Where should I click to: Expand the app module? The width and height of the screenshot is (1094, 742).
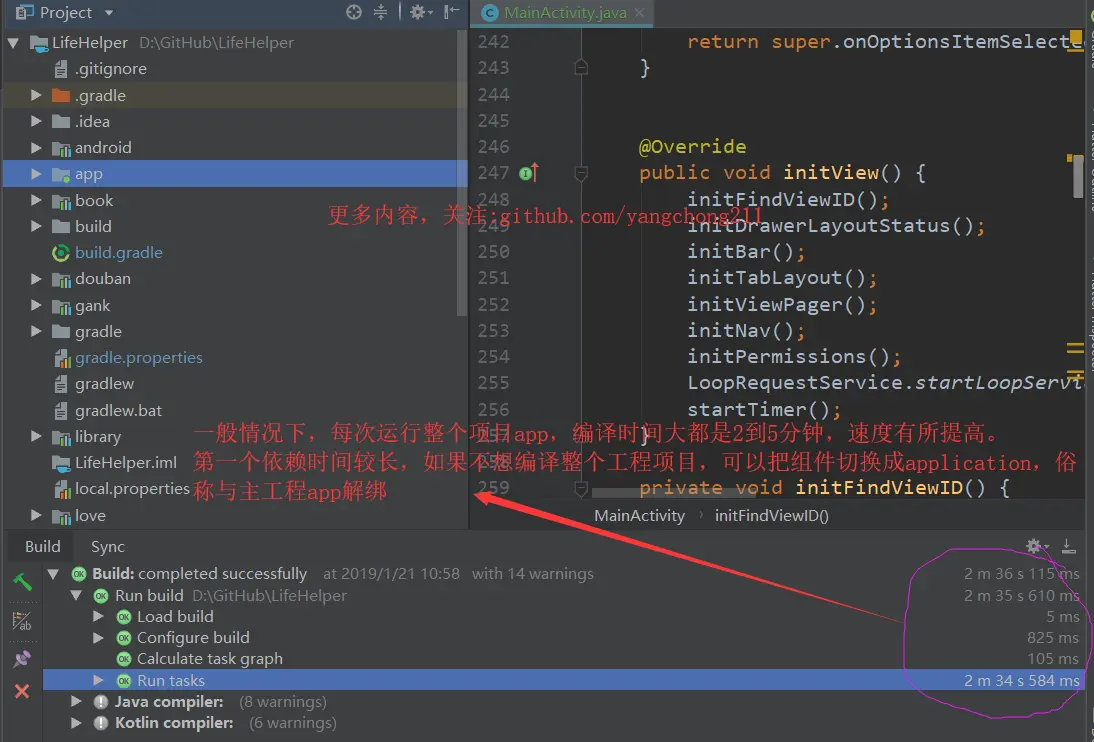coord(36,174)
